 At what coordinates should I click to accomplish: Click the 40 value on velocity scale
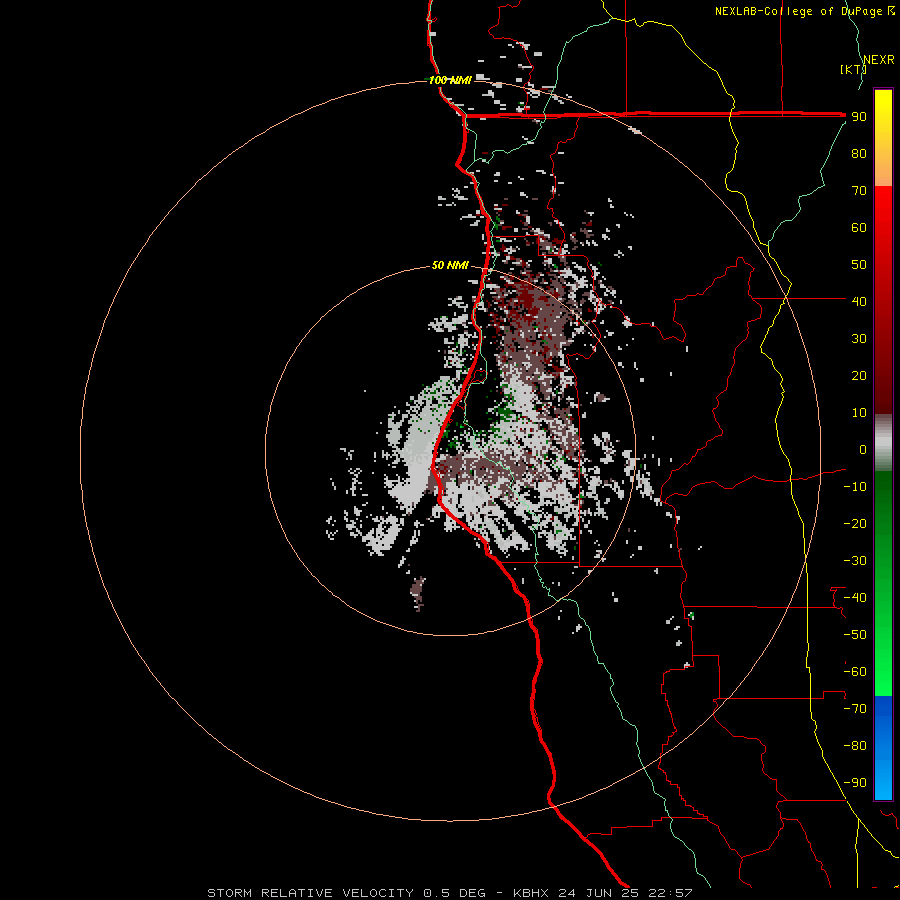coord(859,301)
